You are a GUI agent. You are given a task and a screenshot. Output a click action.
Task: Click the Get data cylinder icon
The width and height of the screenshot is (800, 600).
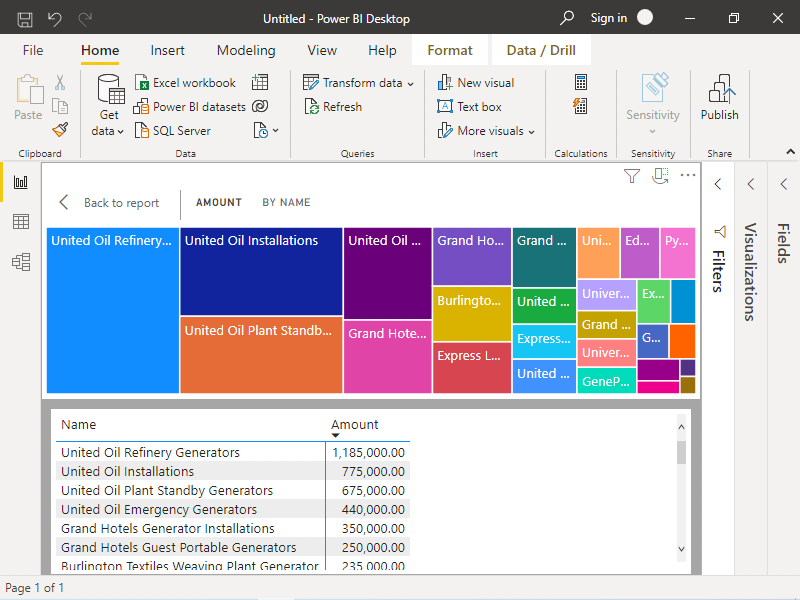click(110, 89)
